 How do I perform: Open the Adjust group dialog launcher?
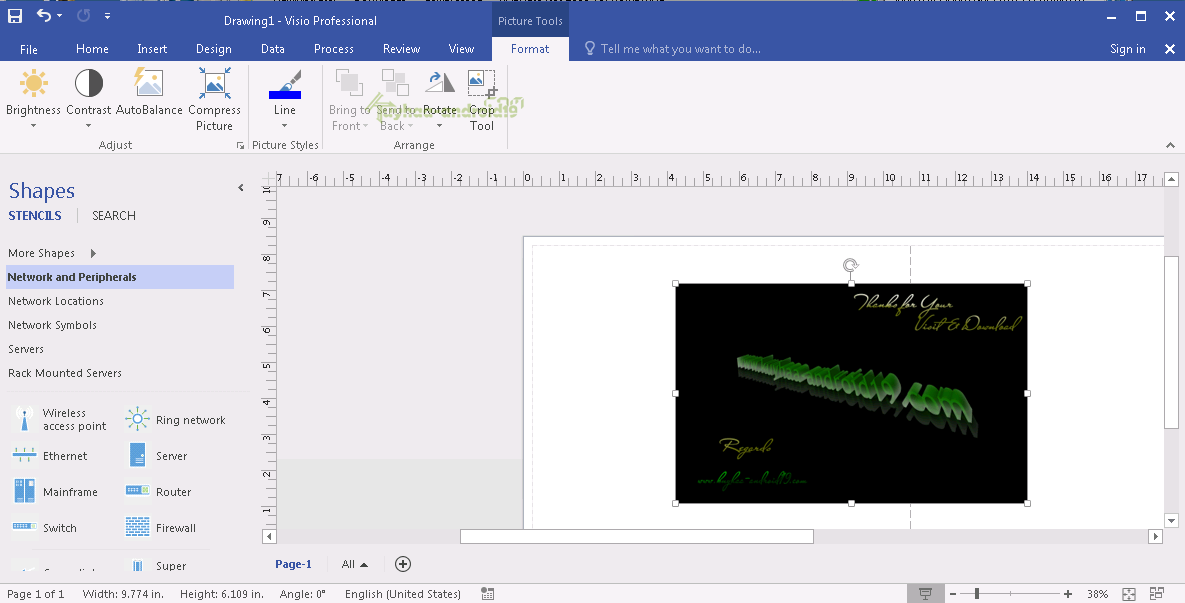(240, 145)
